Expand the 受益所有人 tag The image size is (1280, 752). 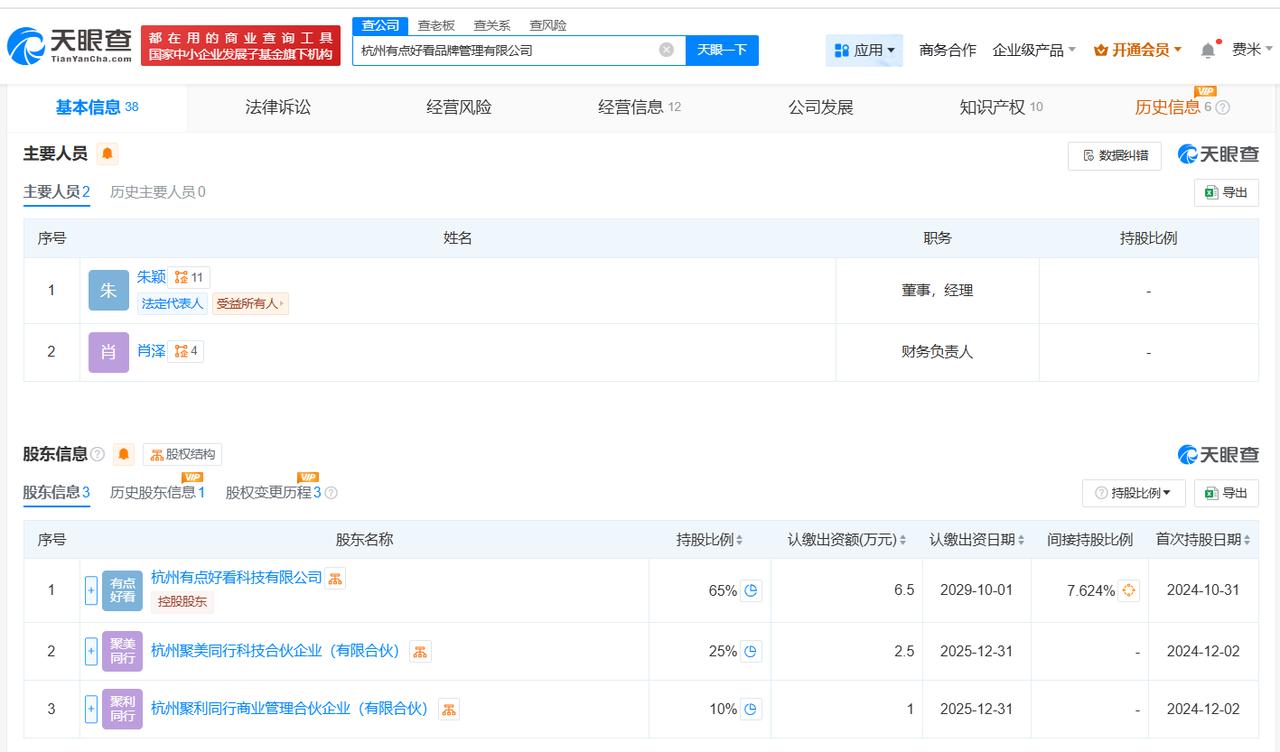coord(250,303)
